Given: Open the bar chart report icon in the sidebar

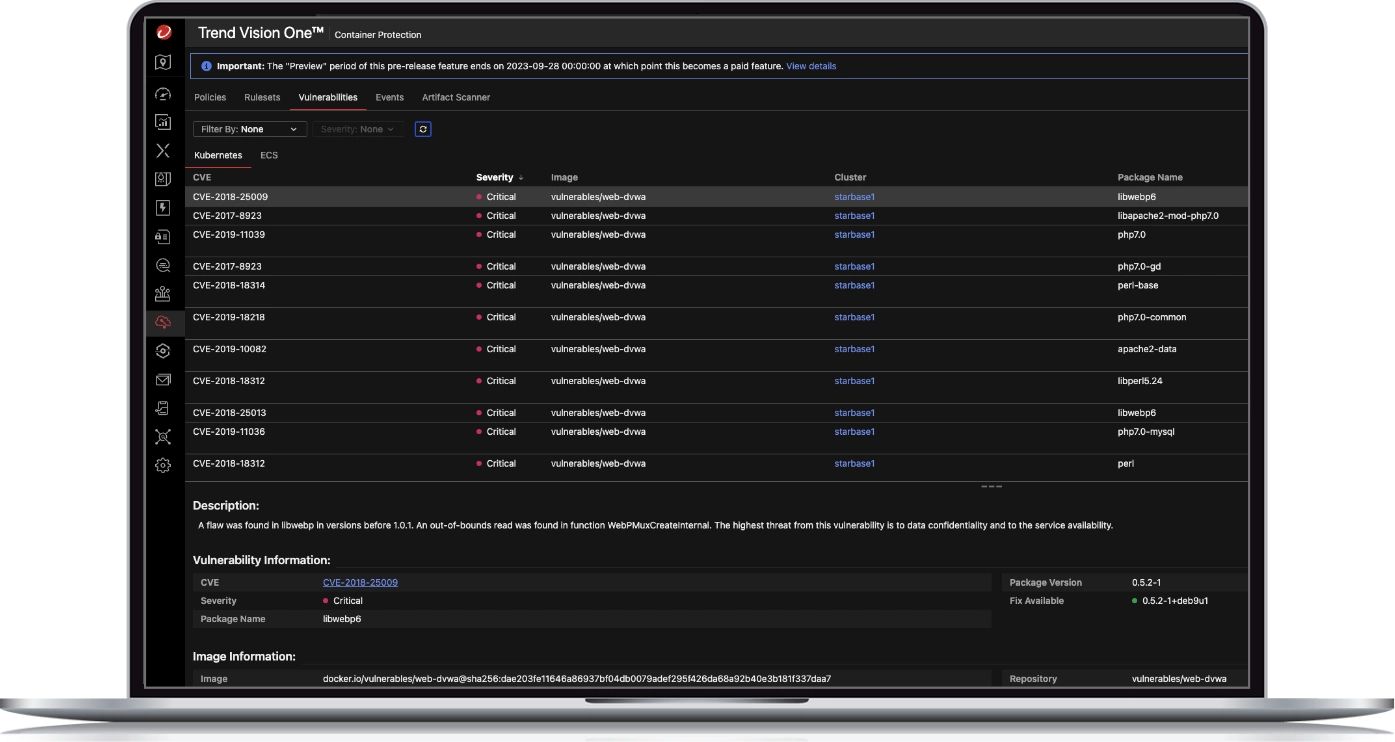Looking at the screenshot, I should (163, 122).
